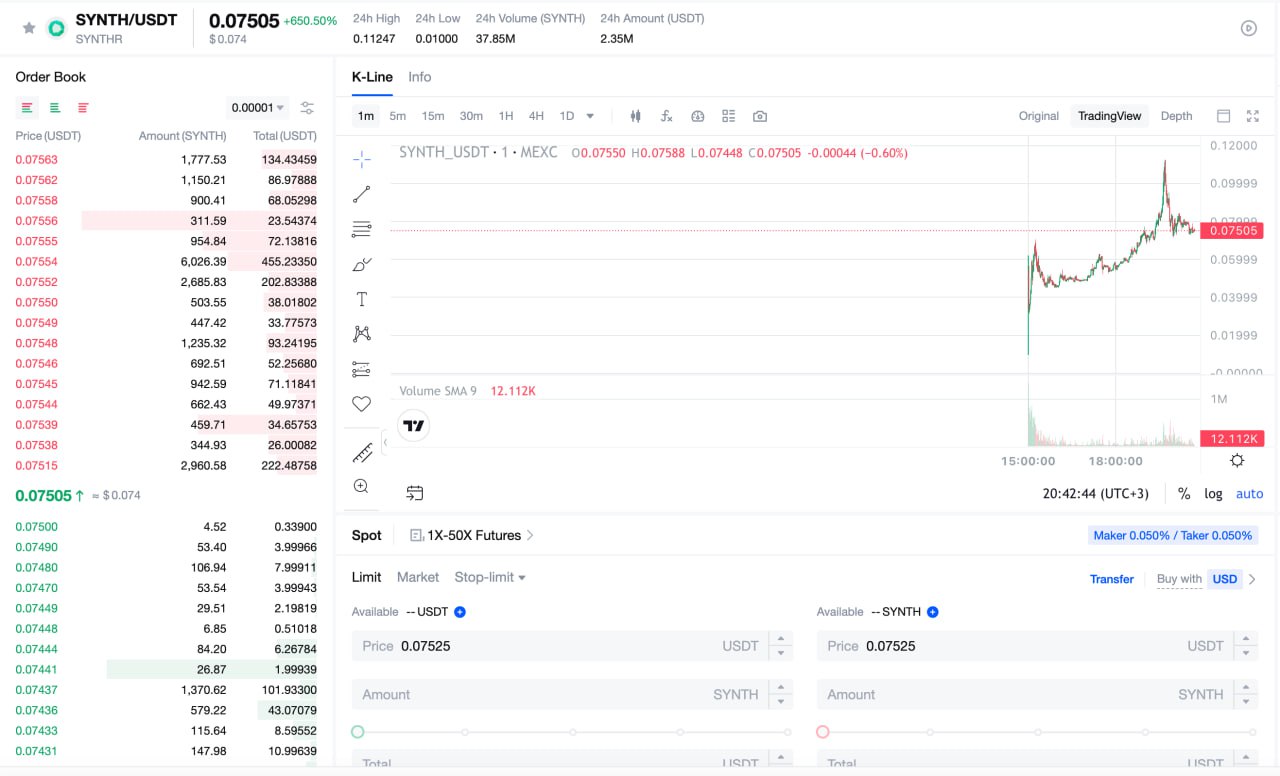
Task: Select the 4H timeframe
Action: coord(536,116)
